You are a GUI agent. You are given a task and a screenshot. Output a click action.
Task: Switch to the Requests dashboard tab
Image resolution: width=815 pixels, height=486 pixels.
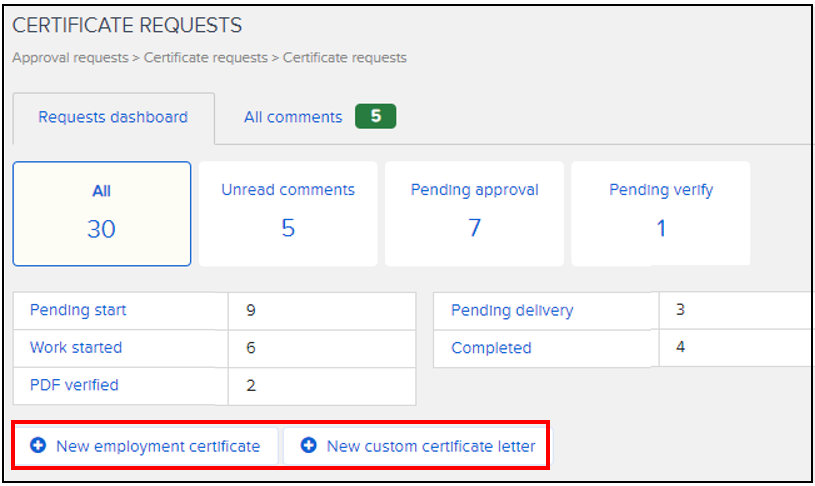tap(113, 117)
